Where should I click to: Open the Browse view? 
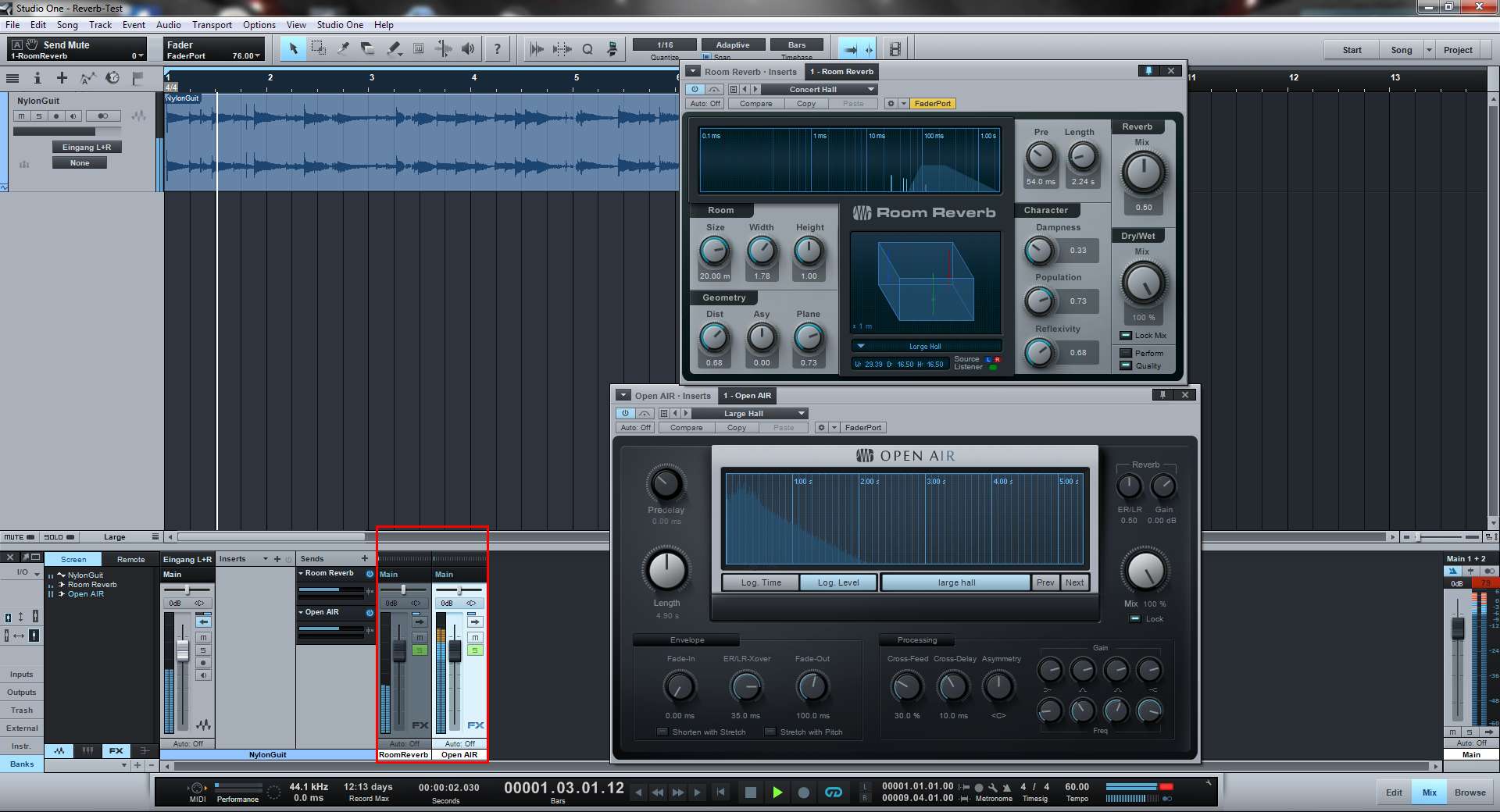(1470, 792)
